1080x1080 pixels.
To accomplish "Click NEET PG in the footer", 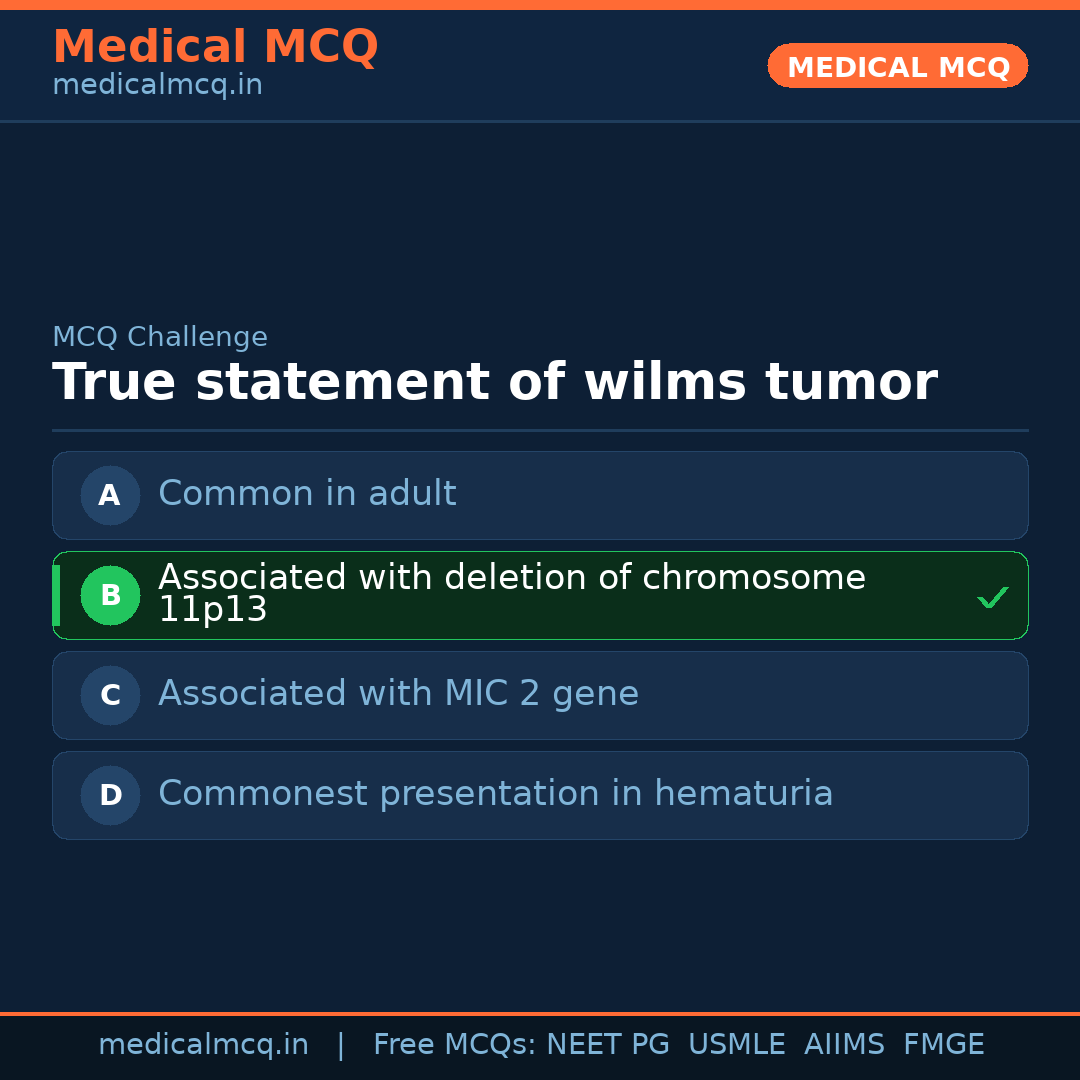I will (x=608, y=1045).
